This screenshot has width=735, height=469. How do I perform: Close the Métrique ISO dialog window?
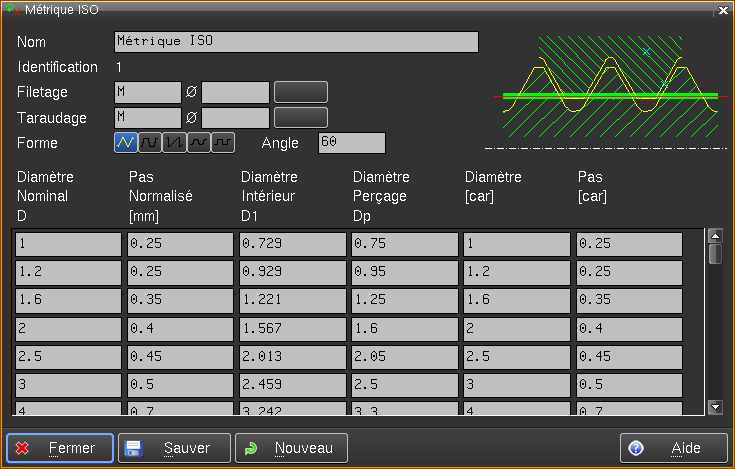[723, 11]
